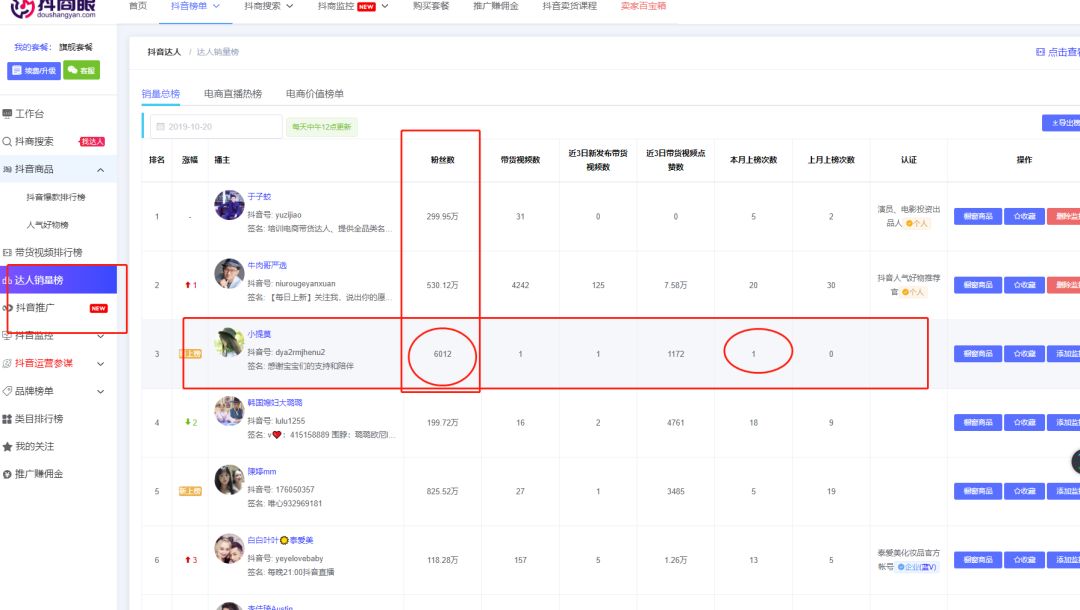
Task: Switch to the 电商价值榜单 tab
Action: [x=315, y=94]
